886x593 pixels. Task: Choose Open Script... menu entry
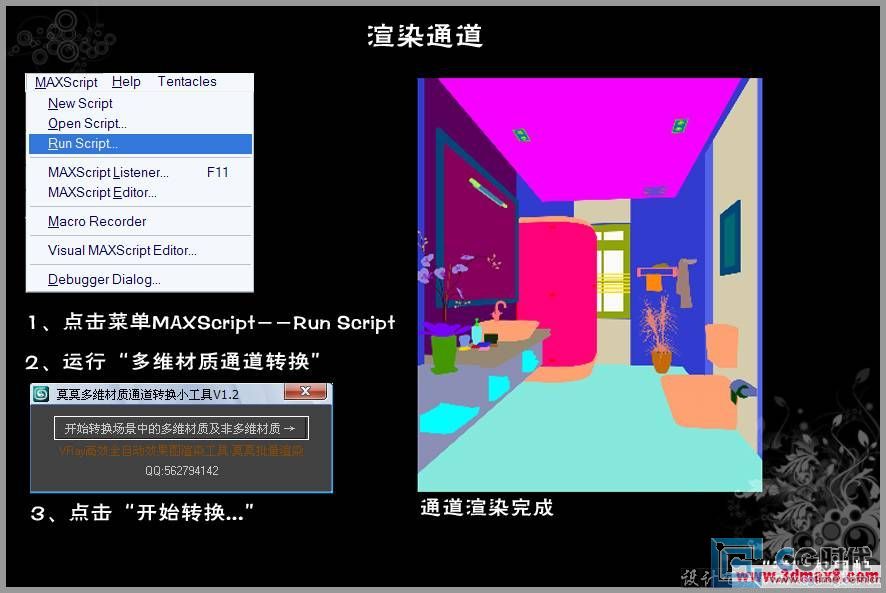click(140, 123)
